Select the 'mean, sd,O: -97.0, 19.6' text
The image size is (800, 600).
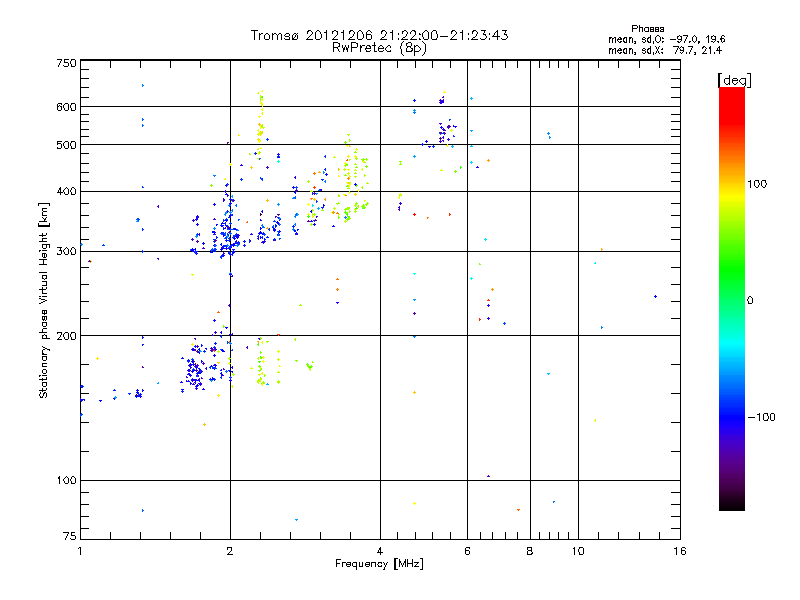[x=666, y=39]
